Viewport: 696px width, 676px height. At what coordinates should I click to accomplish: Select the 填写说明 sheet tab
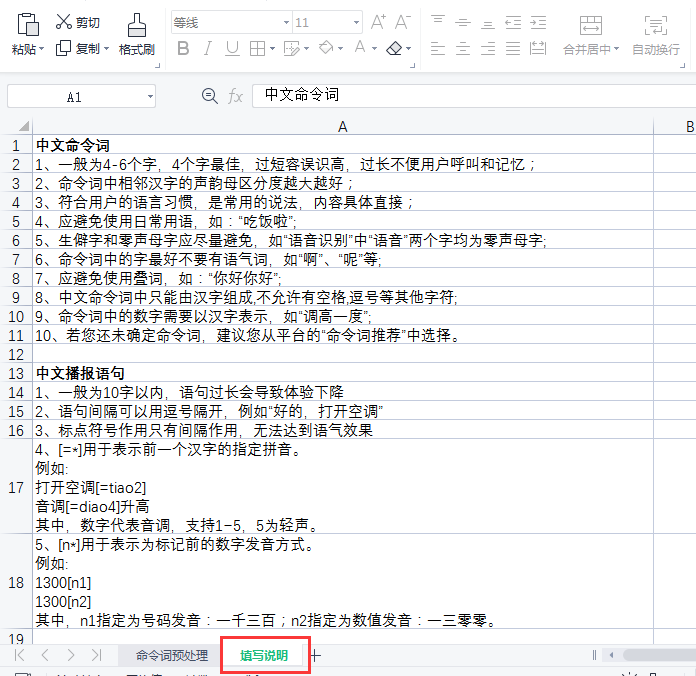tap(264, 655)
